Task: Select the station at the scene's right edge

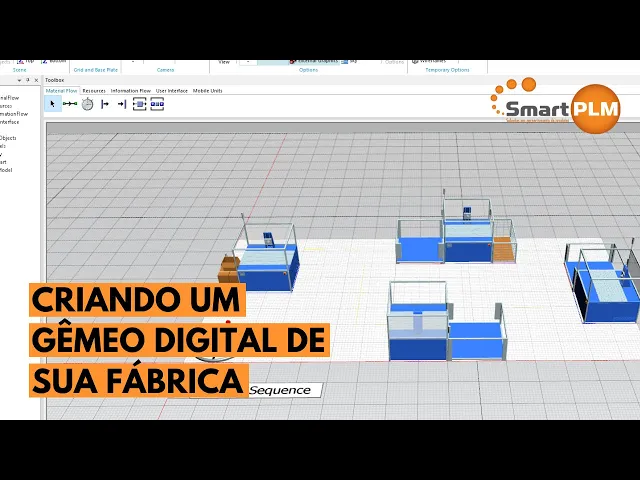Action: (603, 282)
